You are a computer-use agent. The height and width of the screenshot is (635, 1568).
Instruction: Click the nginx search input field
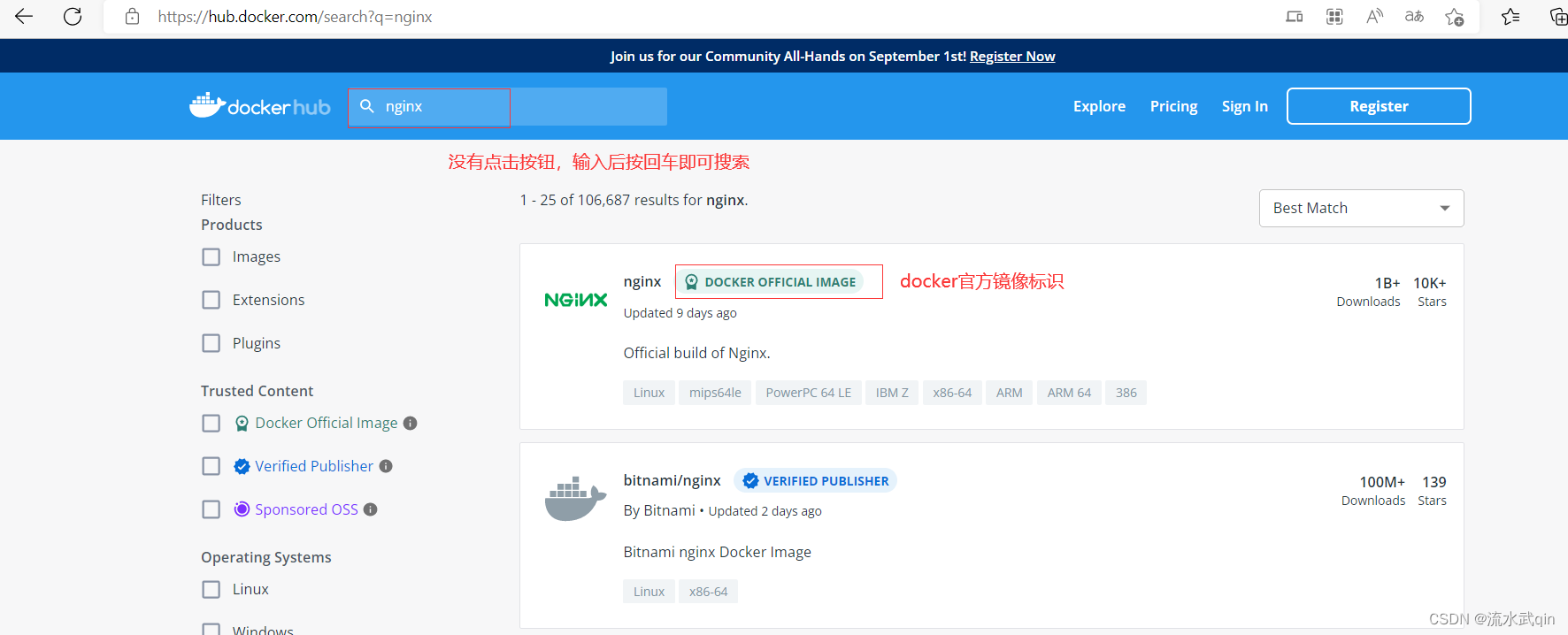pyautogui.click(x=508, y=106)
